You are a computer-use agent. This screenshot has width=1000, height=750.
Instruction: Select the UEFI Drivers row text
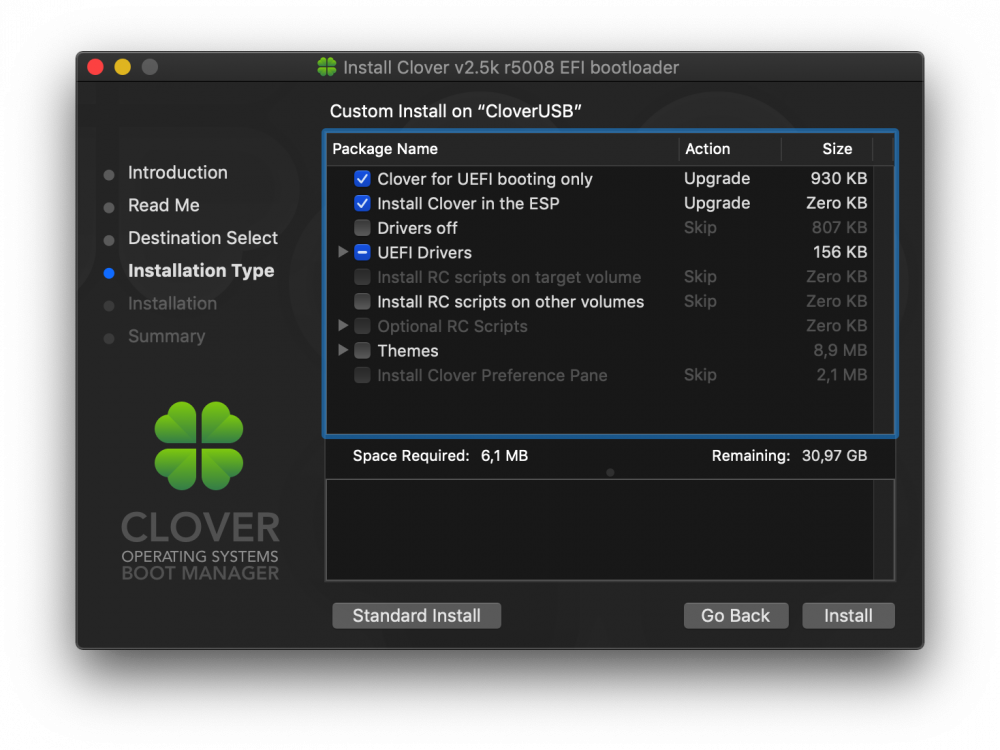424,253
